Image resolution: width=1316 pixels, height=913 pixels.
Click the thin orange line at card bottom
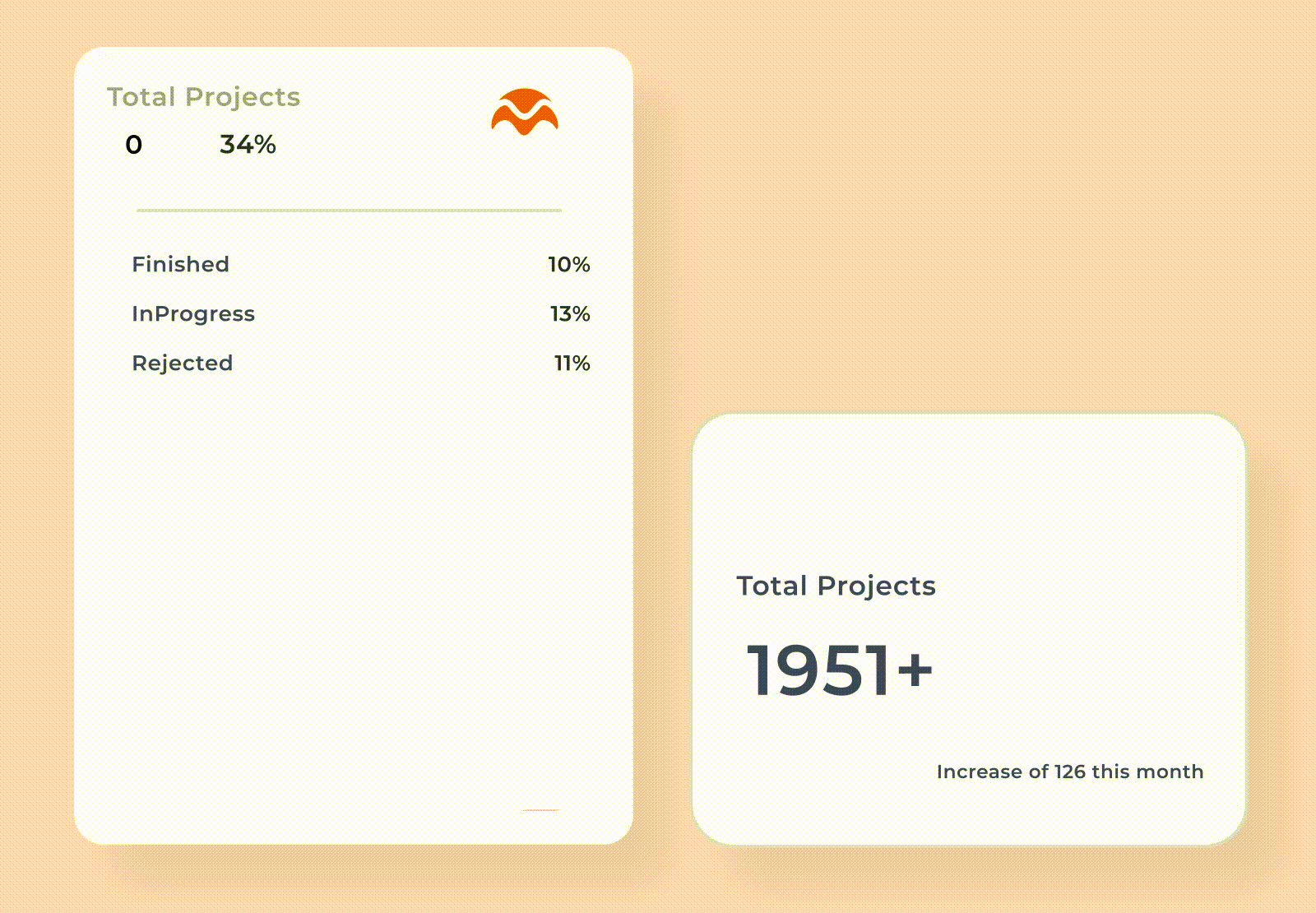[540, 810]
